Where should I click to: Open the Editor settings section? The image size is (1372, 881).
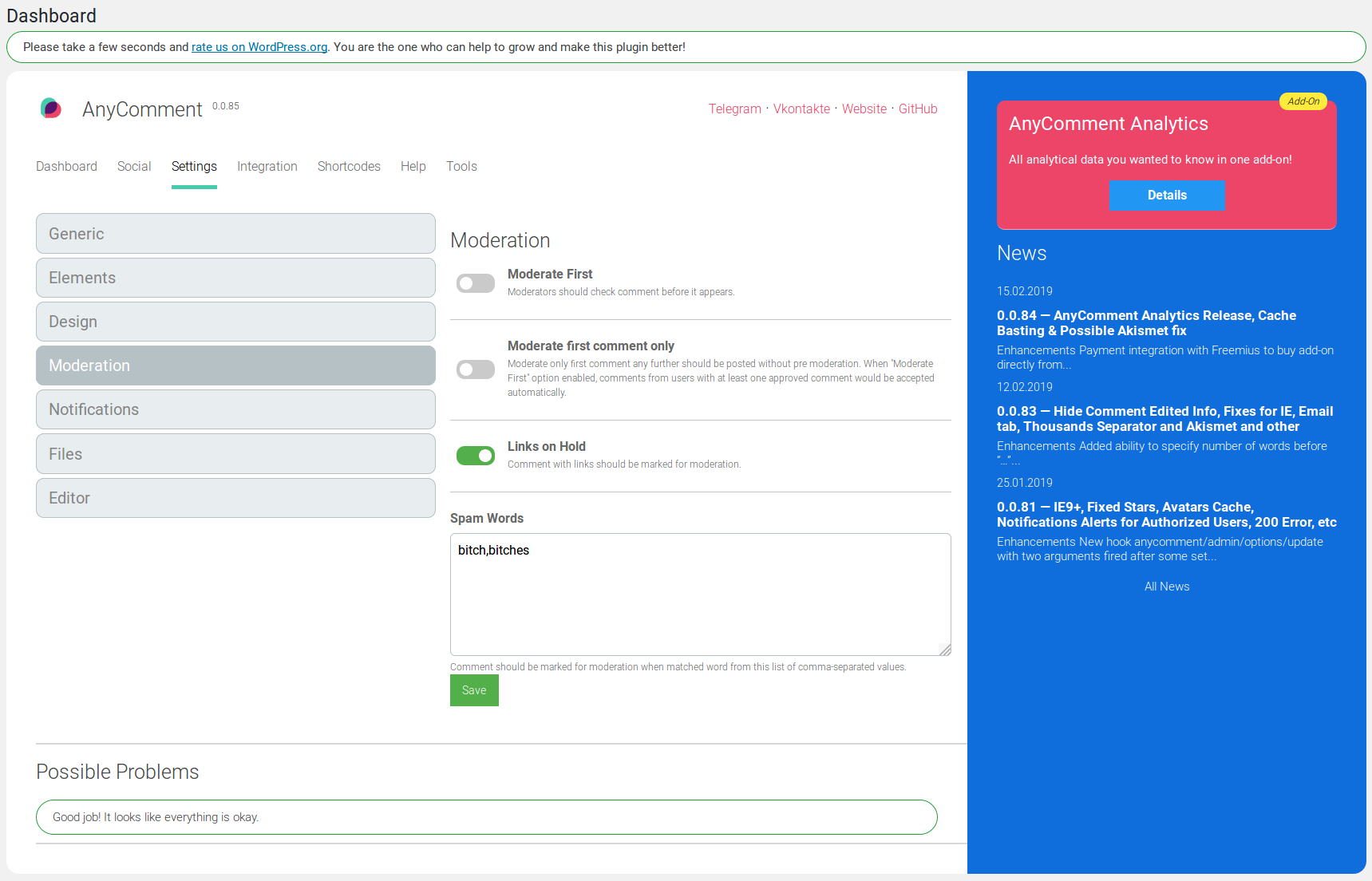235,498
